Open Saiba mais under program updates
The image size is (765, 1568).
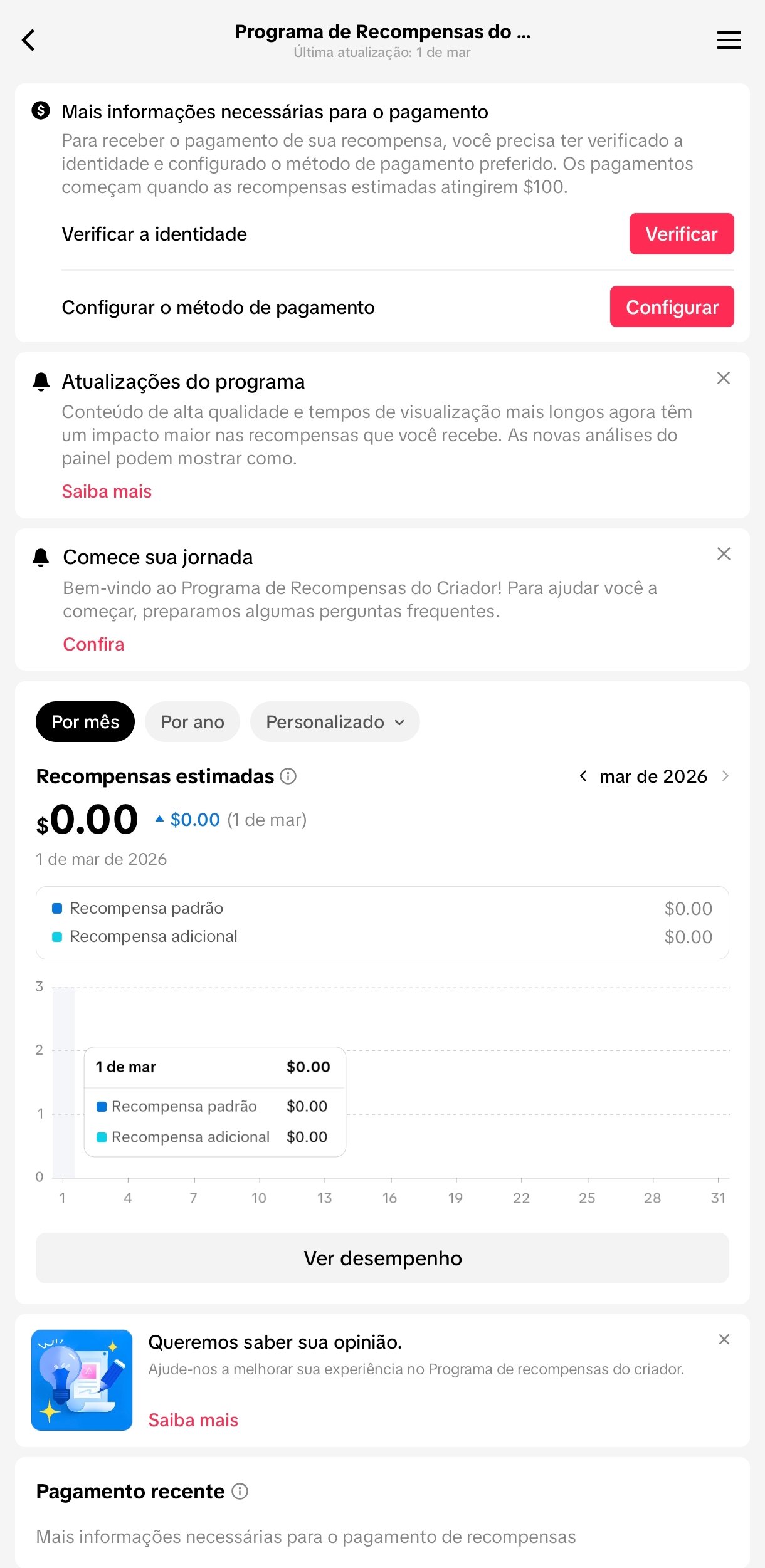point(107,491)
